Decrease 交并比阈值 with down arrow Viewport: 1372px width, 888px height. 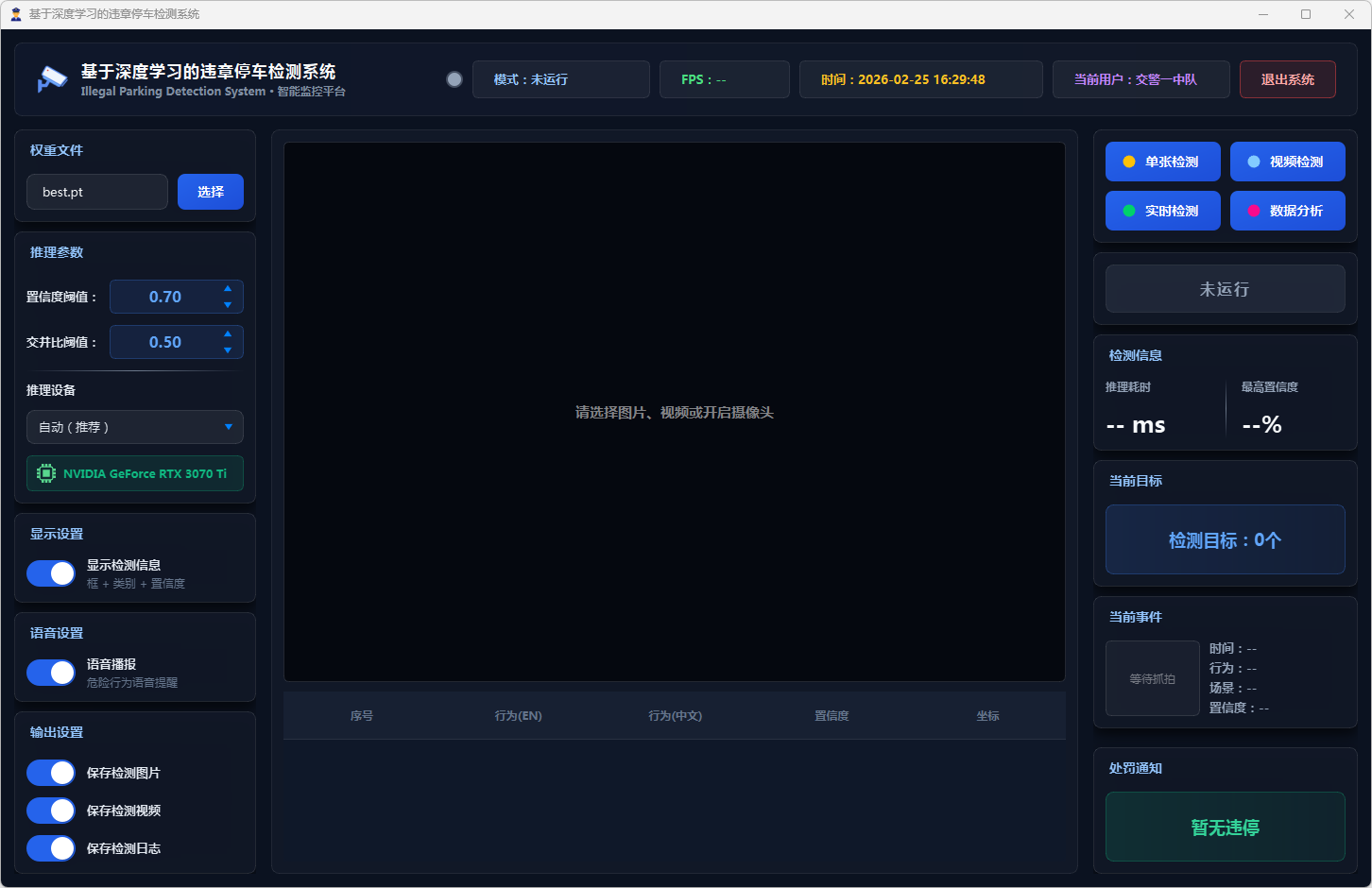(x=228, y=350)
